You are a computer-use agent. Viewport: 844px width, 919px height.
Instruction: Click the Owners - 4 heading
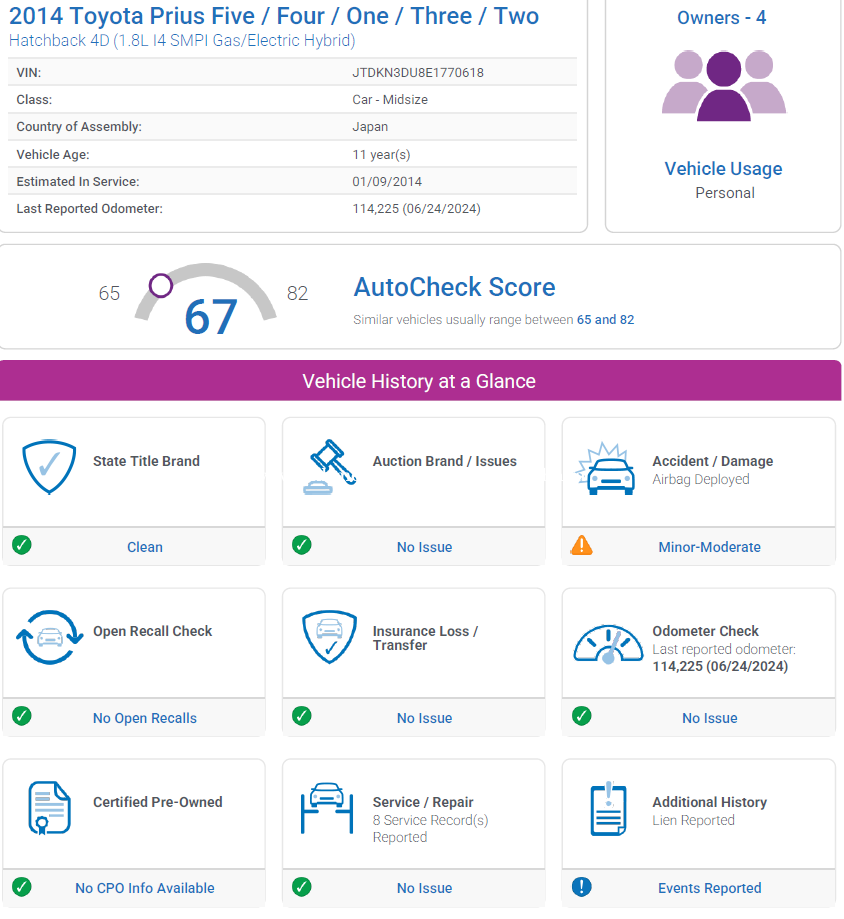coord(722,18)
